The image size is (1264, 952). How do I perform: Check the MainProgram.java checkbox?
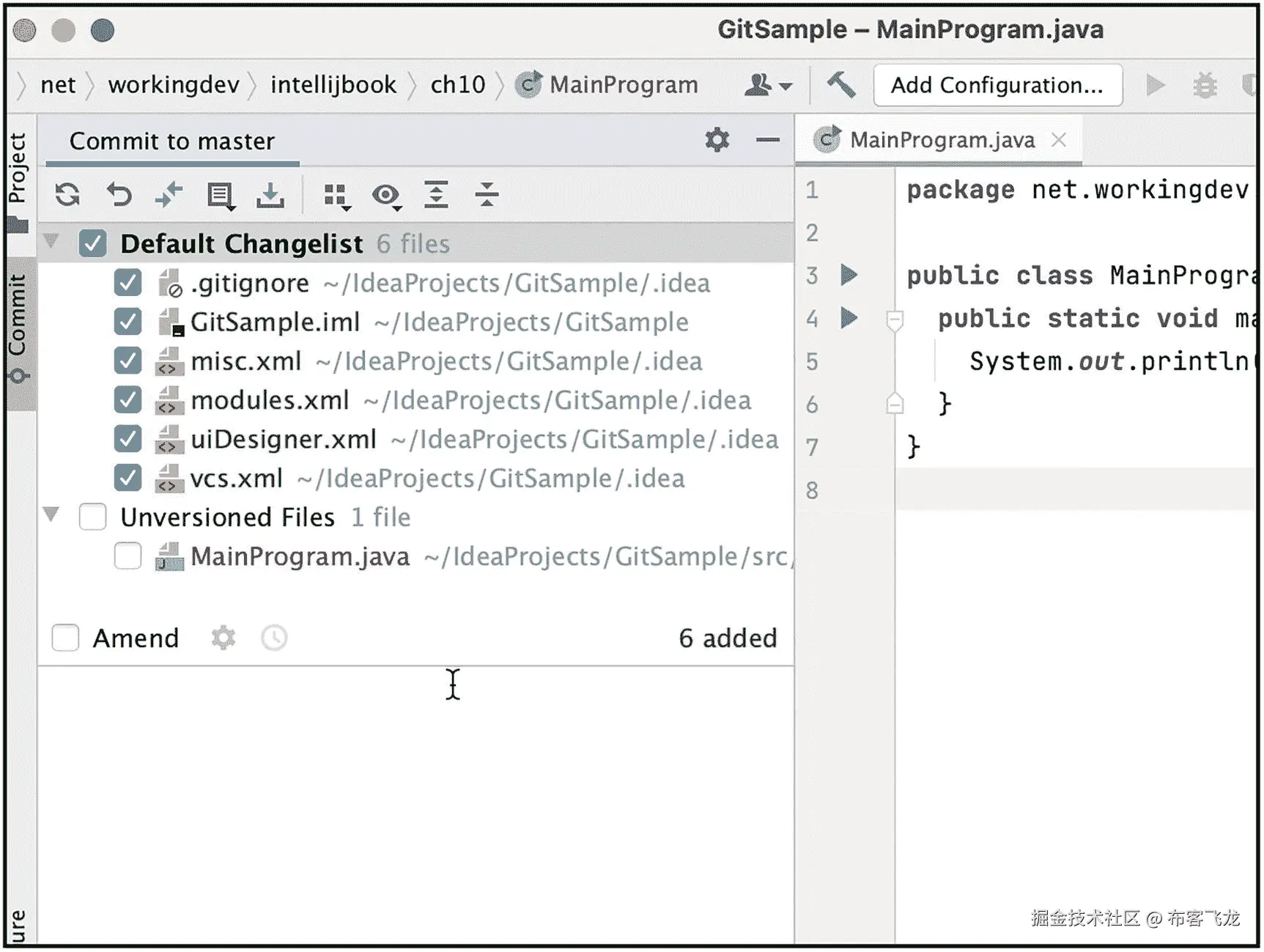pos(127,556)
